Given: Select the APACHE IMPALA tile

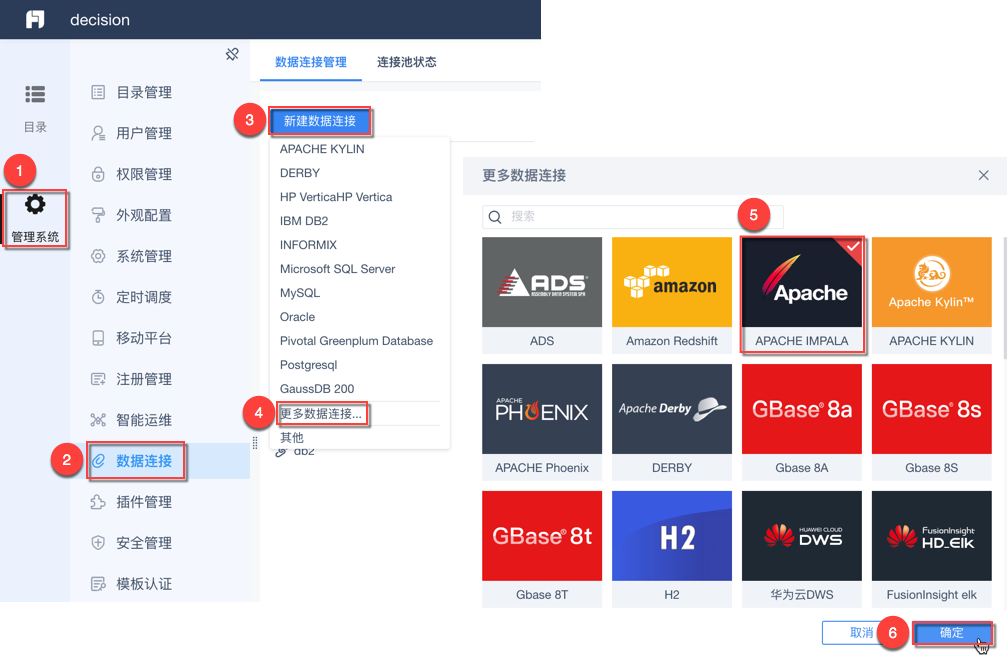Looking at the screenshot, I should point(801,295).
